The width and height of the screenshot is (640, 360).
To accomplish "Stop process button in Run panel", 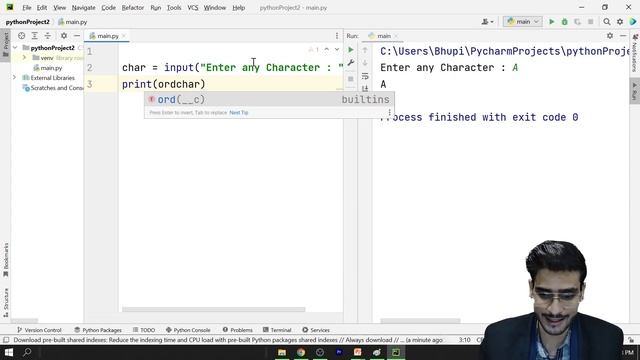I will [351, 79].
